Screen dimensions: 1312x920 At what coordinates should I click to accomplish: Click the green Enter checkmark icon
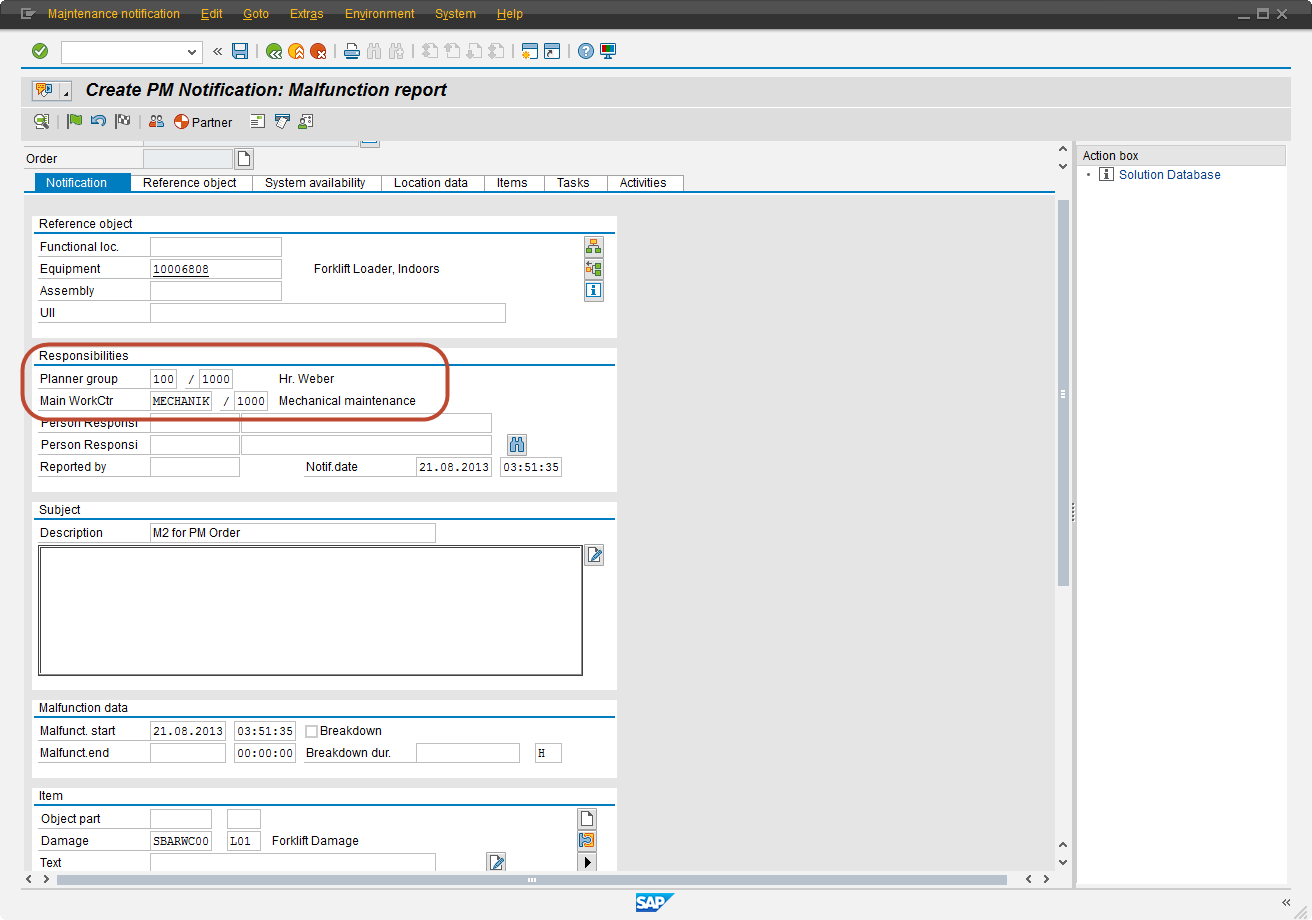tap(40, 51)
